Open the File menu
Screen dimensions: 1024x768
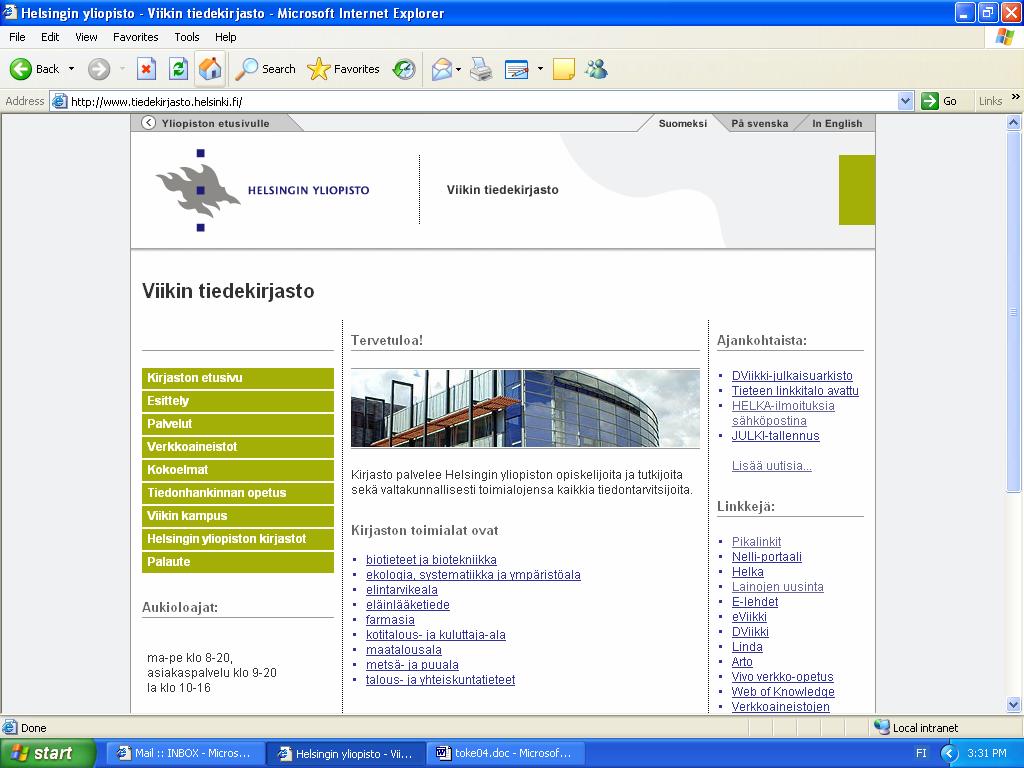(x=17, y=37)
